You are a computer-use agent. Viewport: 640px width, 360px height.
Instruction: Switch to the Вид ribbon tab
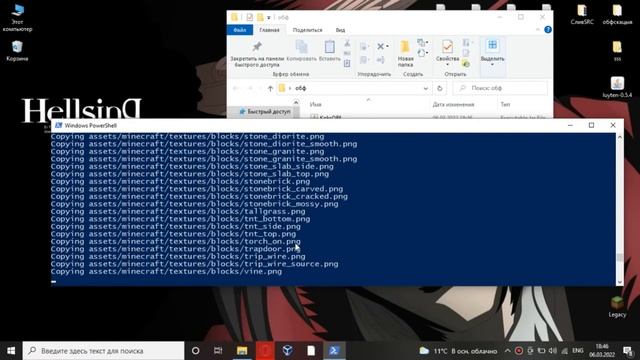click(x=340, y=30)
